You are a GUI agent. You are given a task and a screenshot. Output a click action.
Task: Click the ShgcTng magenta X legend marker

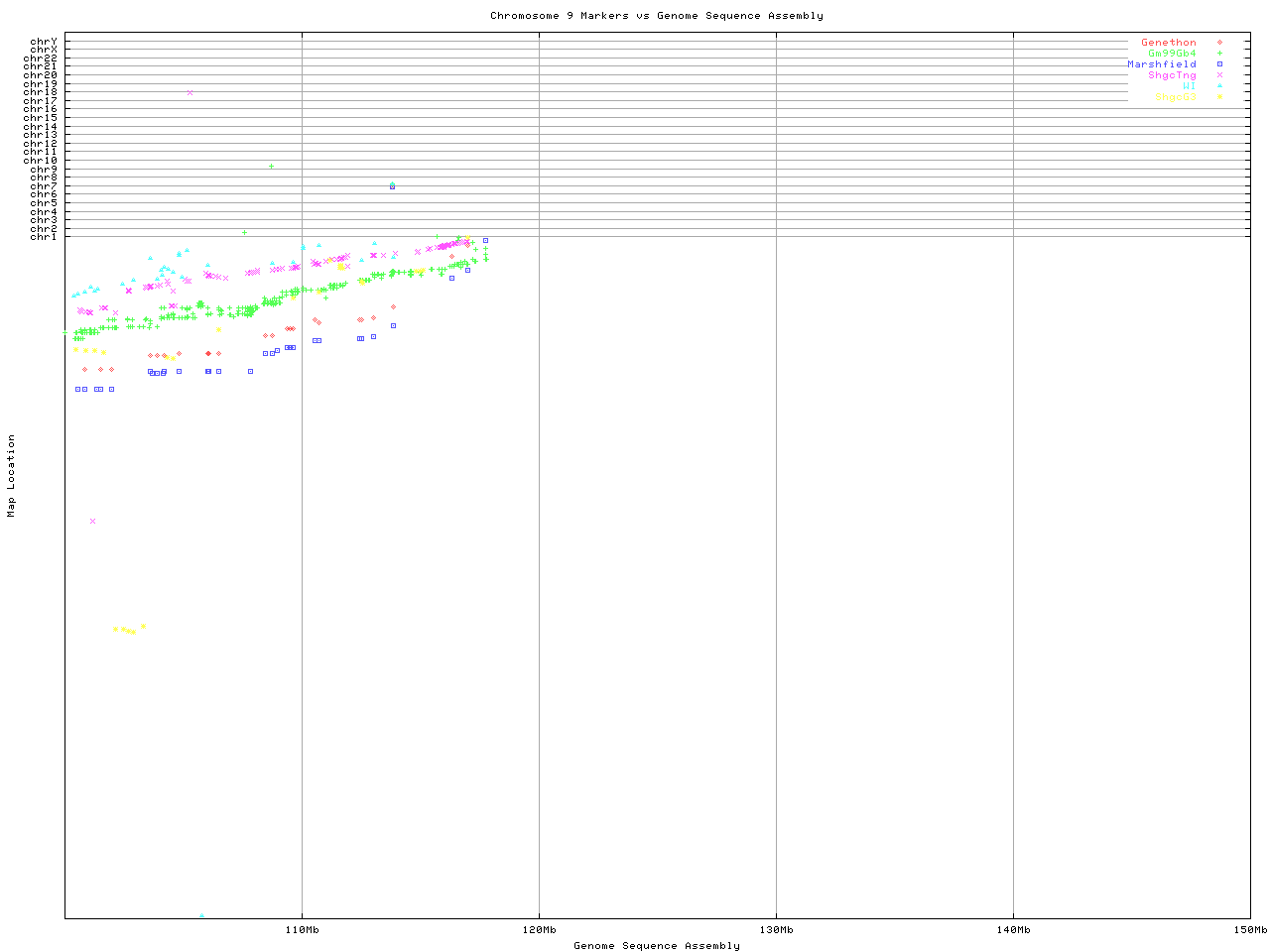click(1219, 75)
